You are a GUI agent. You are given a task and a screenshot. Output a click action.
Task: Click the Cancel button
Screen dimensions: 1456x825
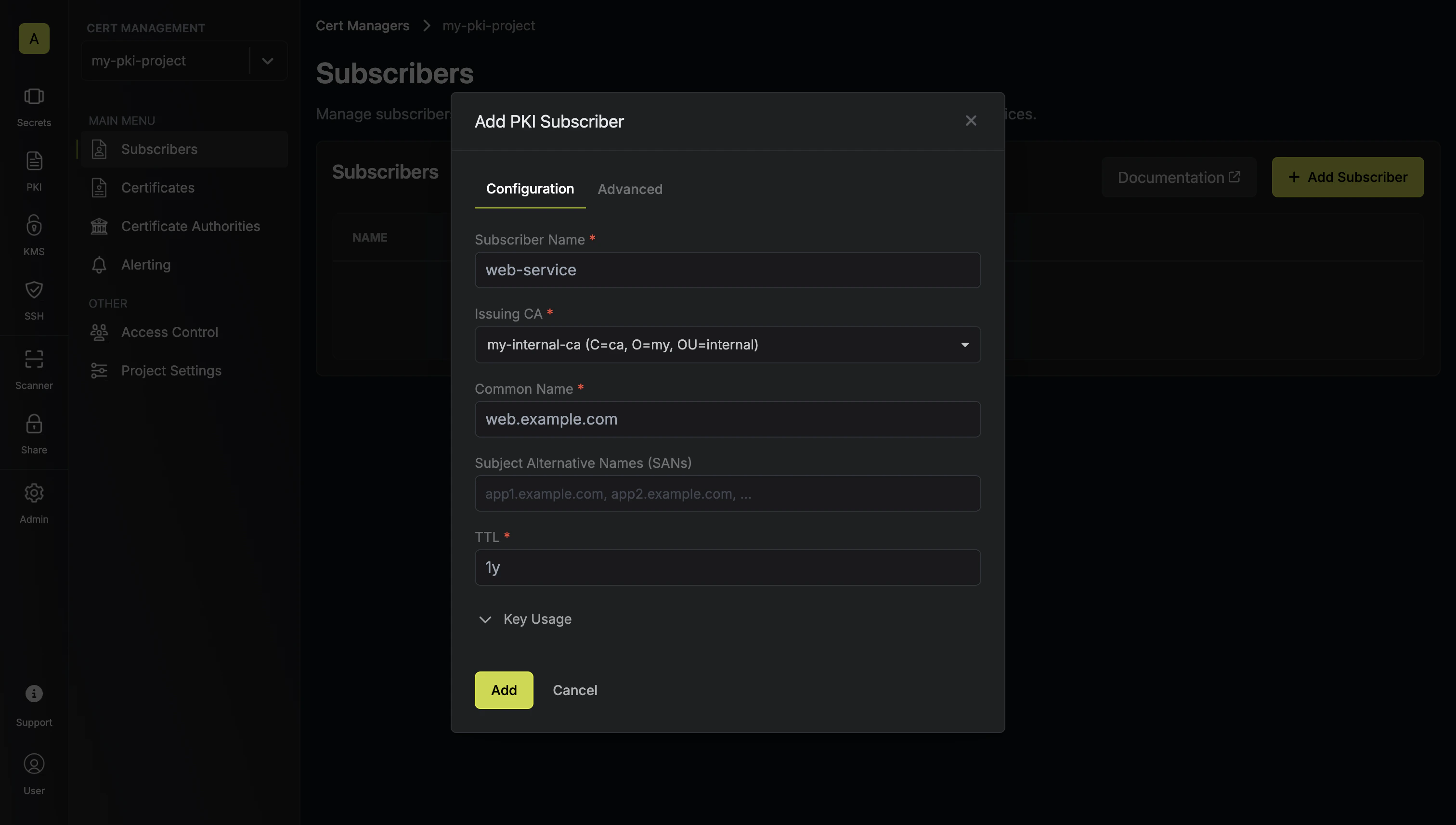[x=575, y=690]
